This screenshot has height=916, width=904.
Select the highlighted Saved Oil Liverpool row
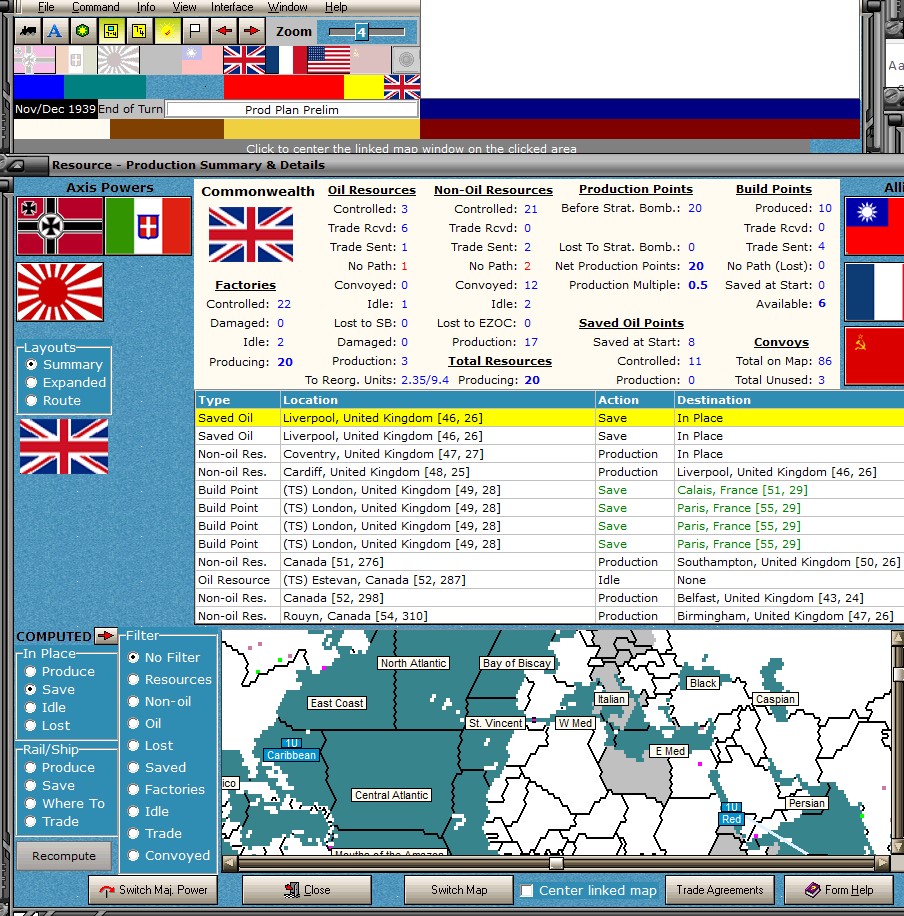point(549,418)
